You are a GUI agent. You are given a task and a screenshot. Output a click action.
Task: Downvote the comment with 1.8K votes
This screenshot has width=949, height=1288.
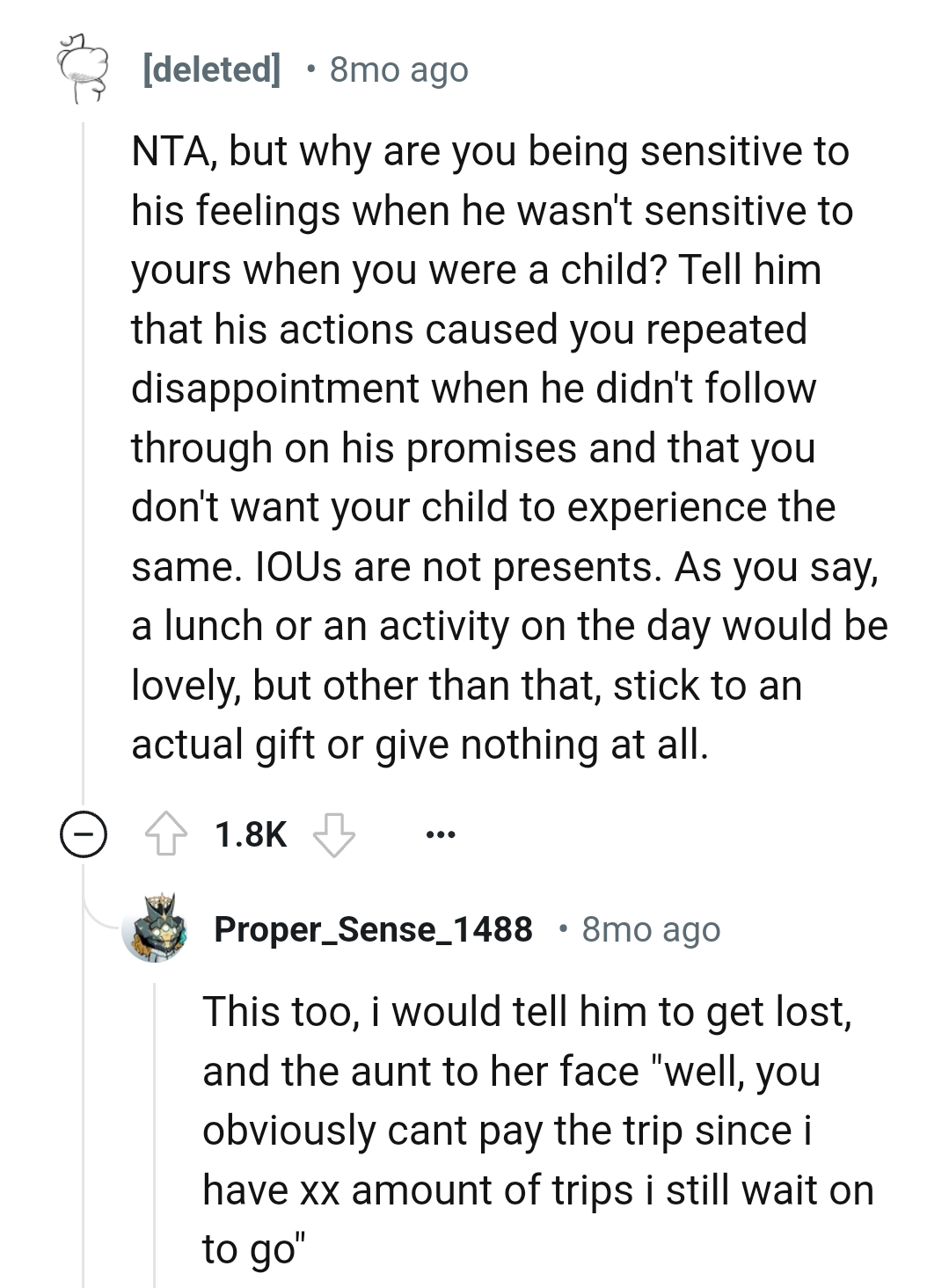(334, 834)
